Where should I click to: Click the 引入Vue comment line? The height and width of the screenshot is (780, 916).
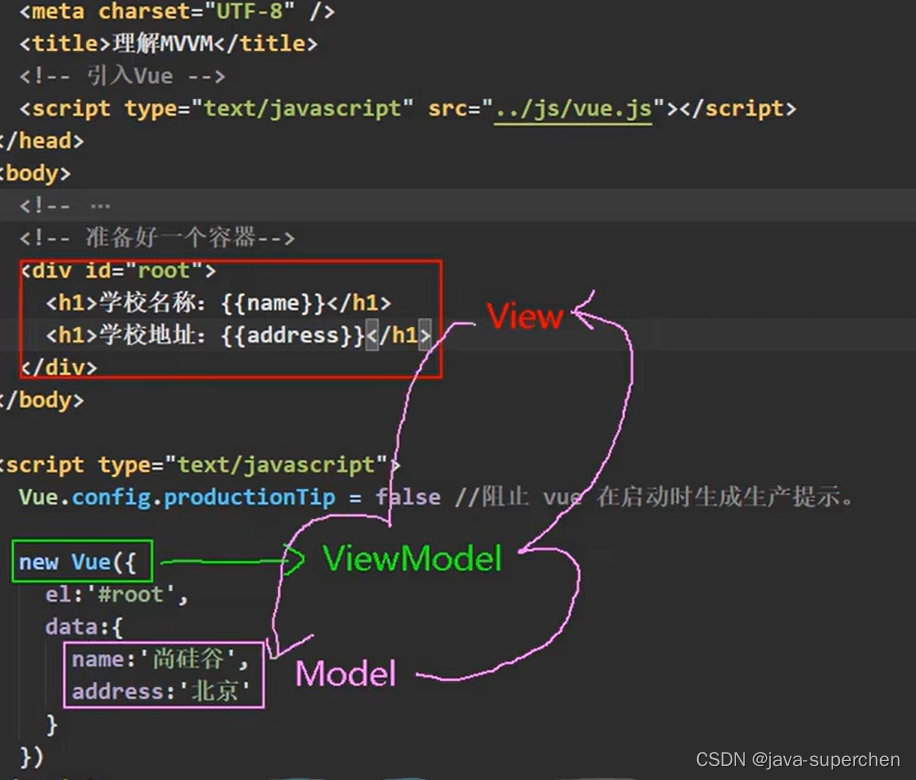pos(122,76)
